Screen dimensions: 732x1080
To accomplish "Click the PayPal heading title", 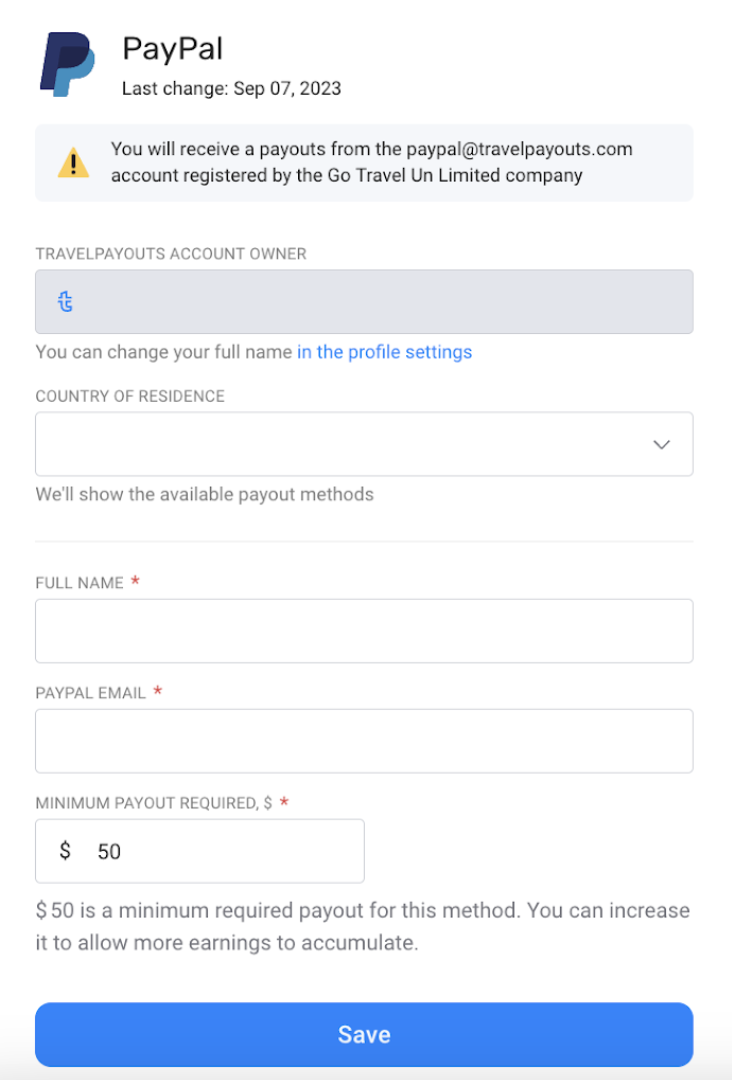I will click(172, 49).
